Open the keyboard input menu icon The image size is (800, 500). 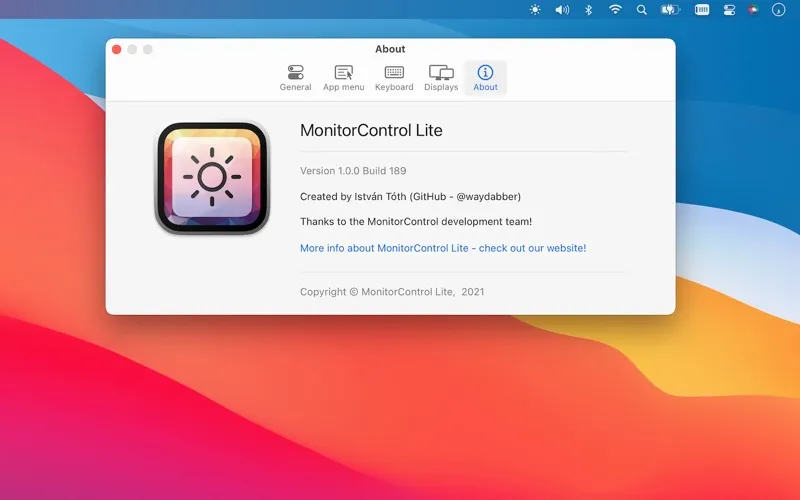702,10
